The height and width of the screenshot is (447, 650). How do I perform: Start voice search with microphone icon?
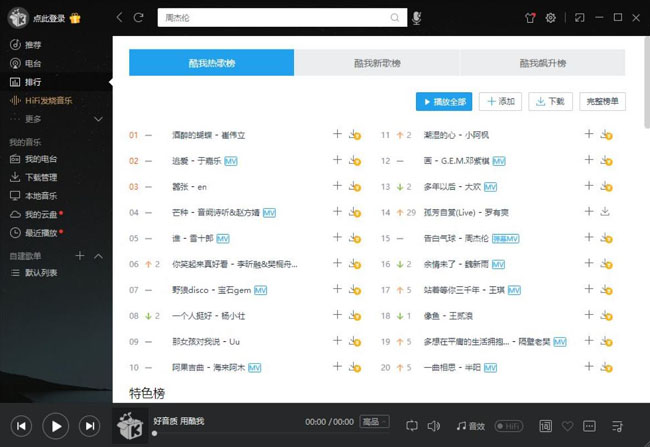pos(417,18)
